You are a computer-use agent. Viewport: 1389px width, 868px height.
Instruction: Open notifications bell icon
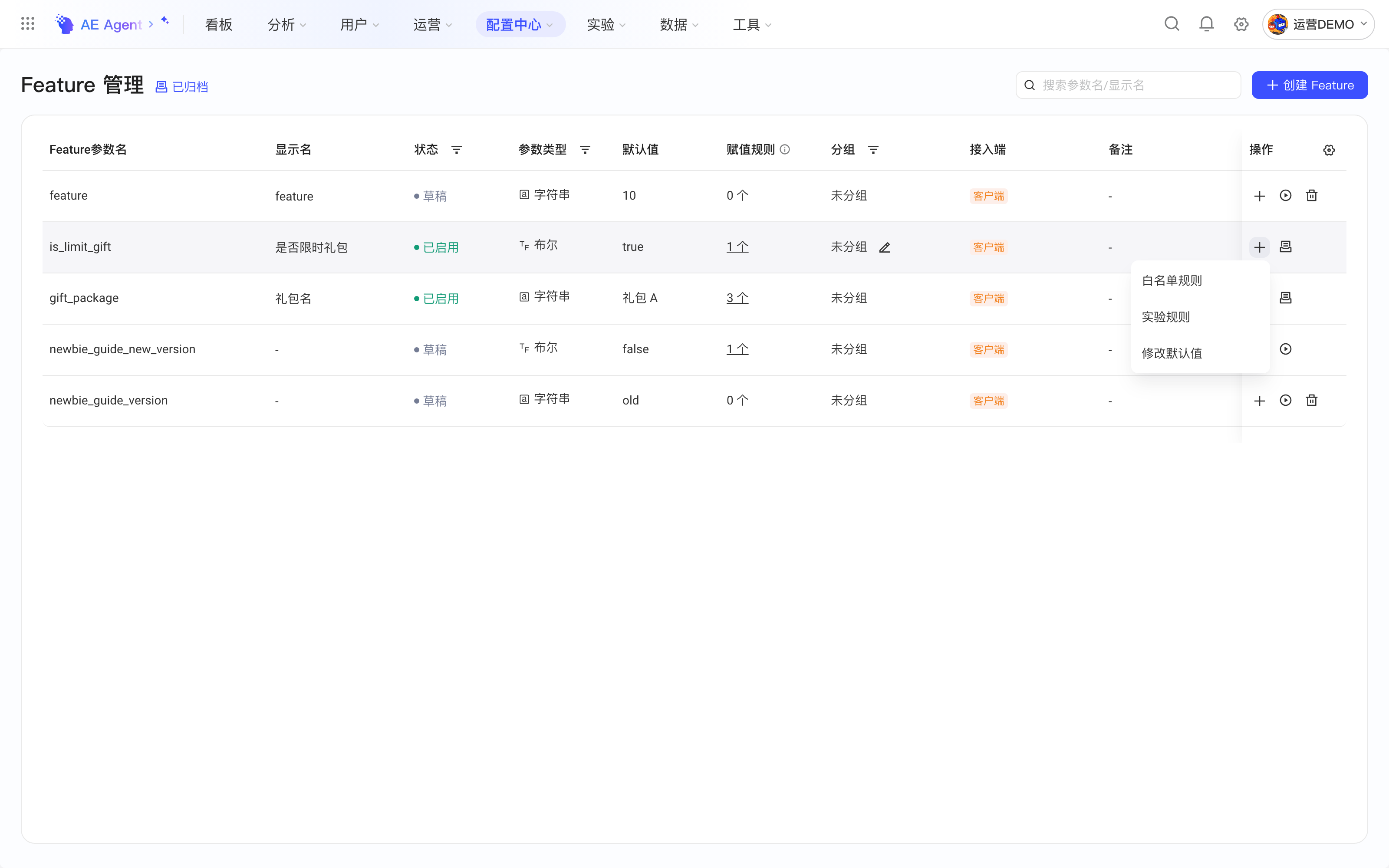(1207, 24)
